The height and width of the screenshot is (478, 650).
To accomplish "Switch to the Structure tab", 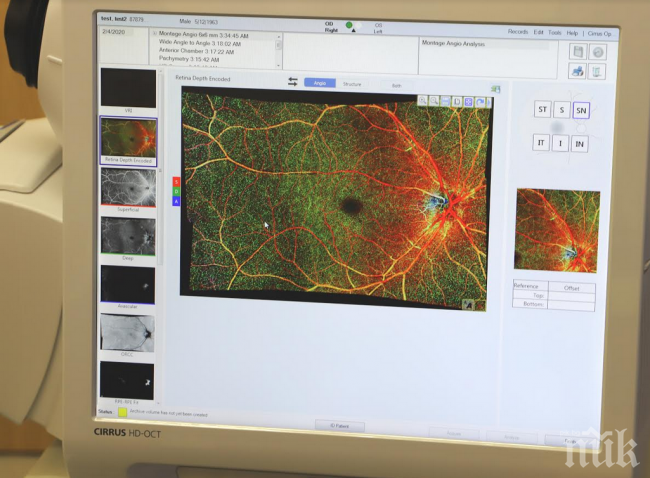I will pos(352,84).
